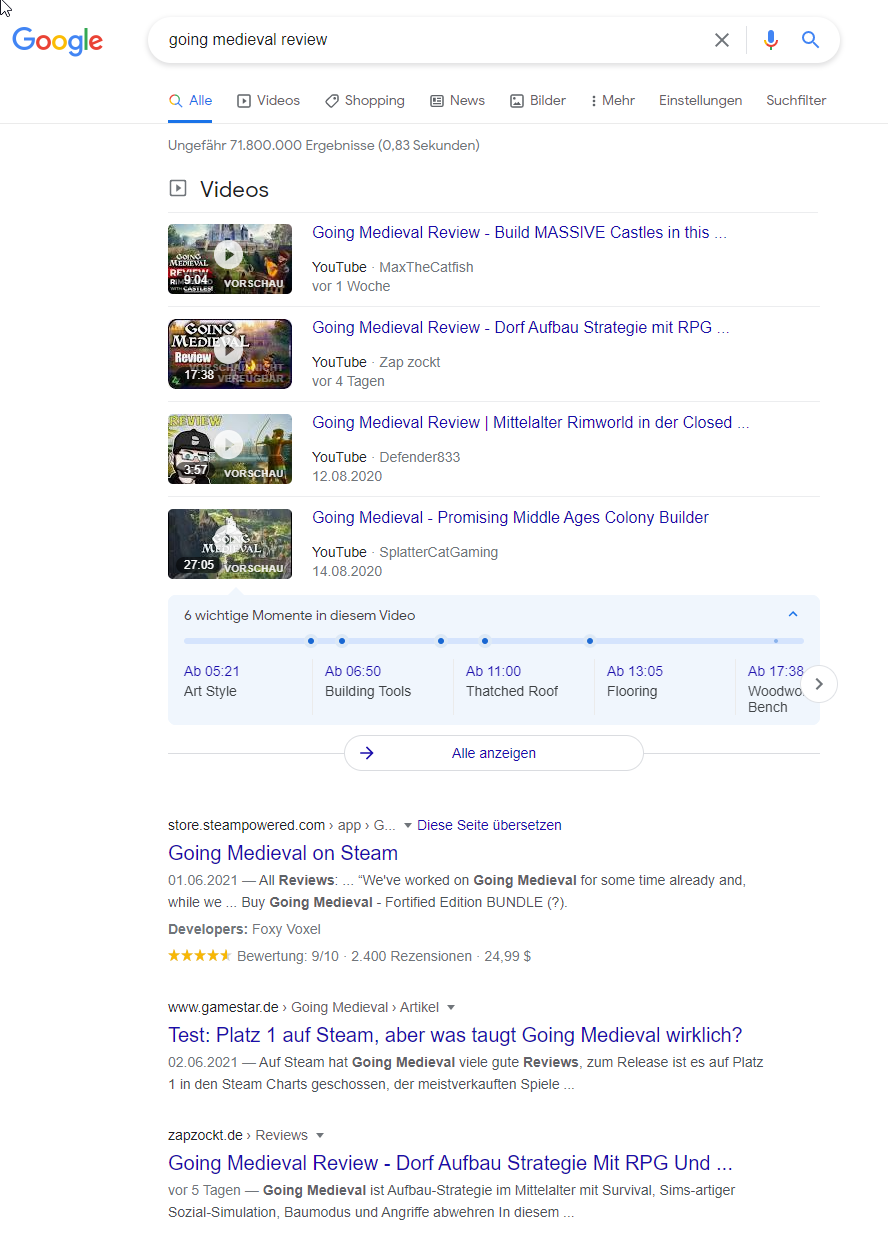Open the SplatterCatGaming video thumbnail

coord(229,543)
